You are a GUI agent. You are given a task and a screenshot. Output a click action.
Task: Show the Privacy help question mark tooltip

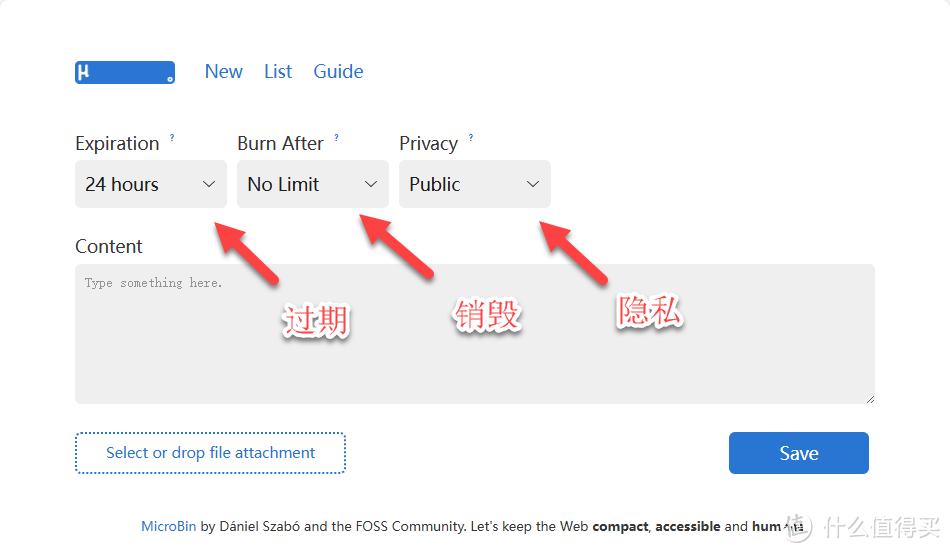(x=471, y=137)
